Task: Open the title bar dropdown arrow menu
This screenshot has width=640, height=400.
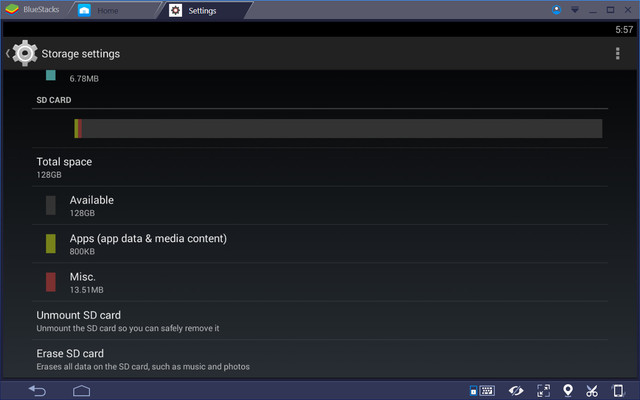Action: (x=575, y=10)
